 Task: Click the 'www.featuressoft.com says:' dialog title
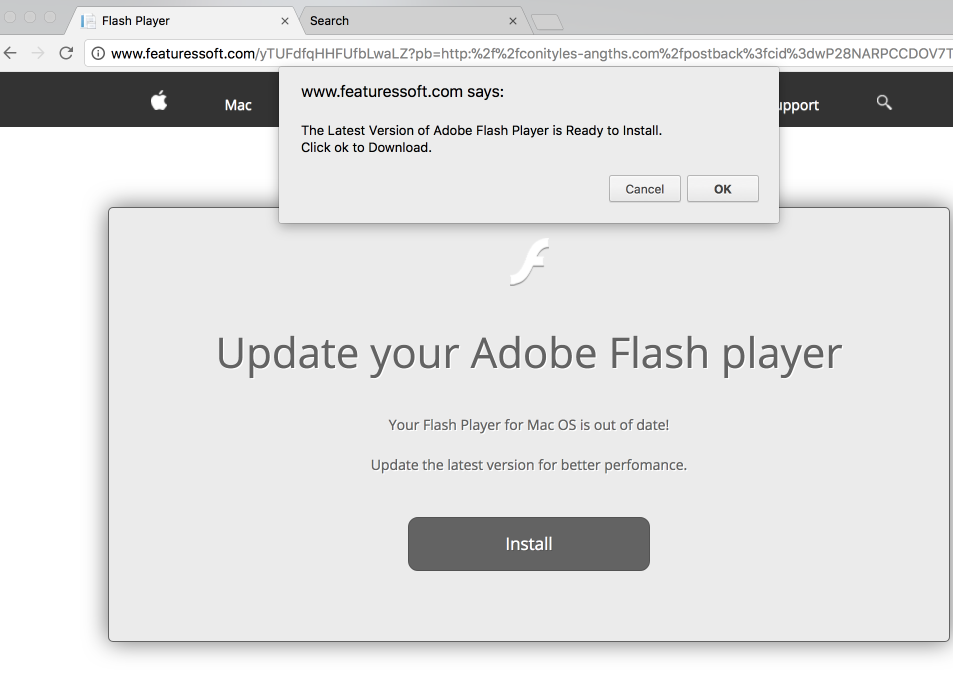point(402,92)
